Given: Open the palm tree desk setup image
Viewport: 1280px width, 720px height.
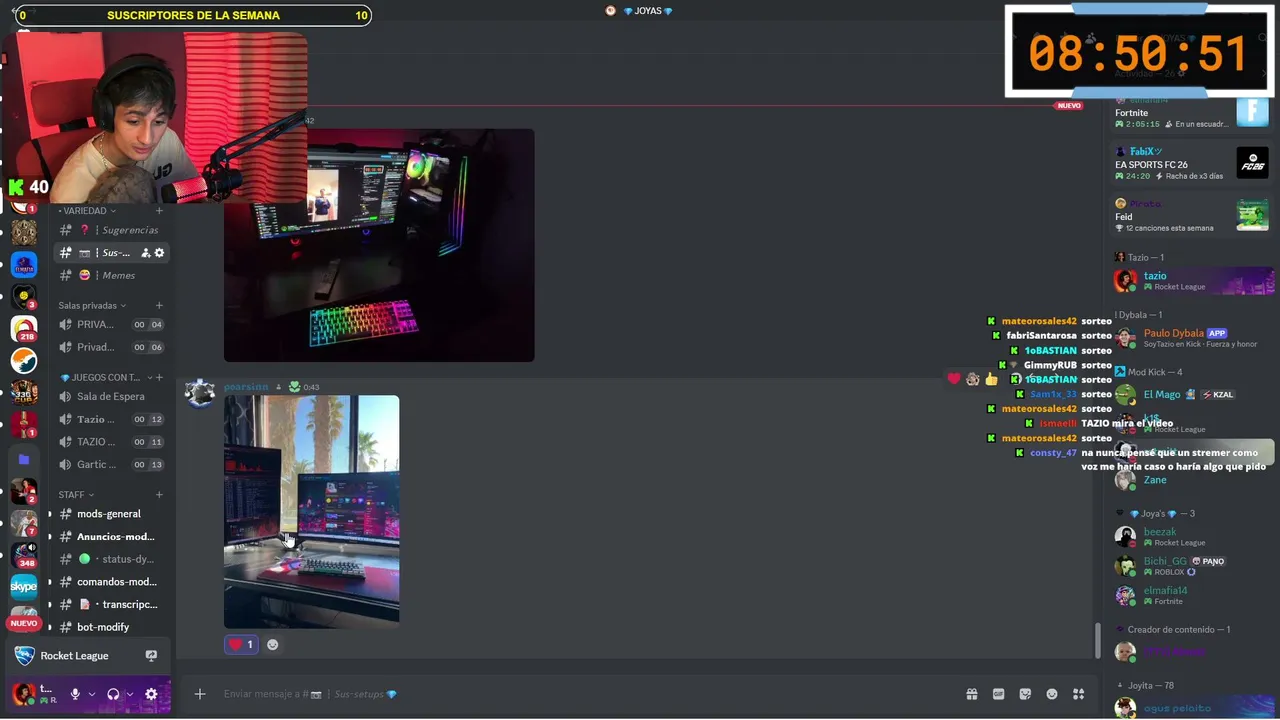Looking at the screenshot, I should click(311, 512).
